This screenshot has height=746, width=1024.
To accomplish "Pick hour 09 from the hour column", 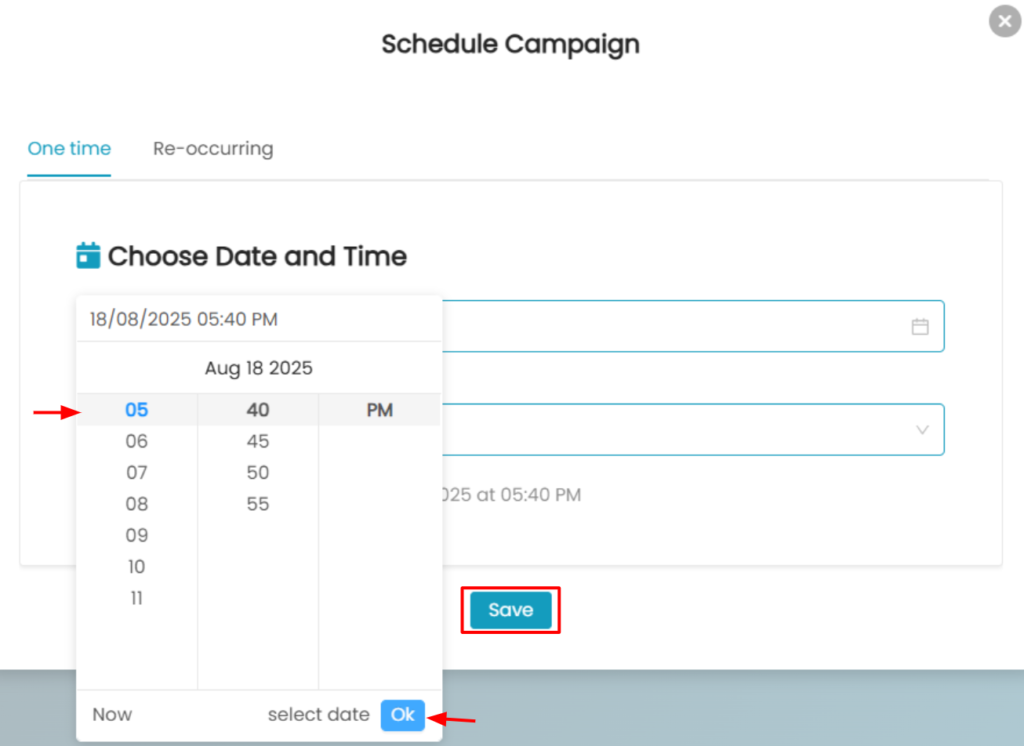I will click(x=137, y=535).
